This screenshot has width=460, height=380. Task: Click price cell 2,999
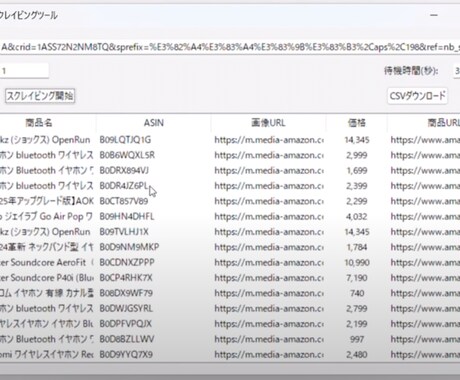coord(357,155)
